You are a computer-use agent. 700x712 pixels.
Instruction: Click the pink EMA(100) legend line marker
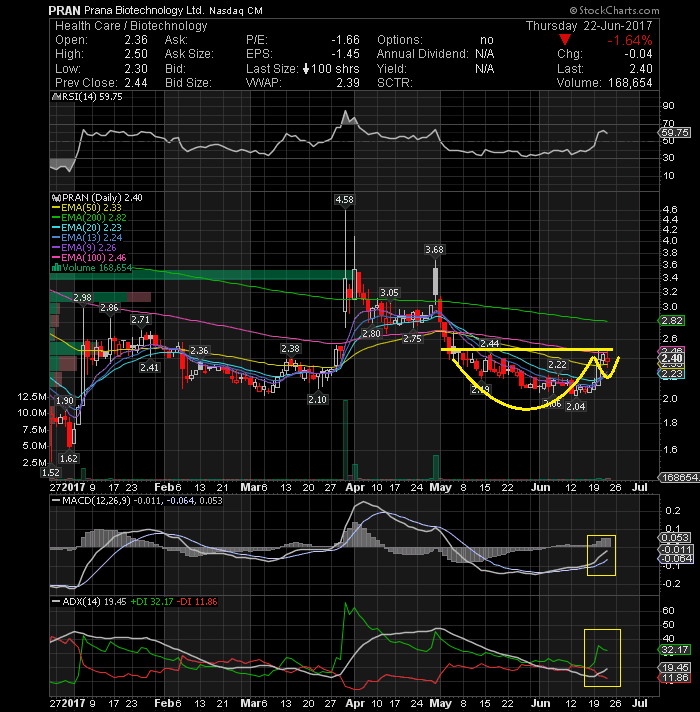56,257
